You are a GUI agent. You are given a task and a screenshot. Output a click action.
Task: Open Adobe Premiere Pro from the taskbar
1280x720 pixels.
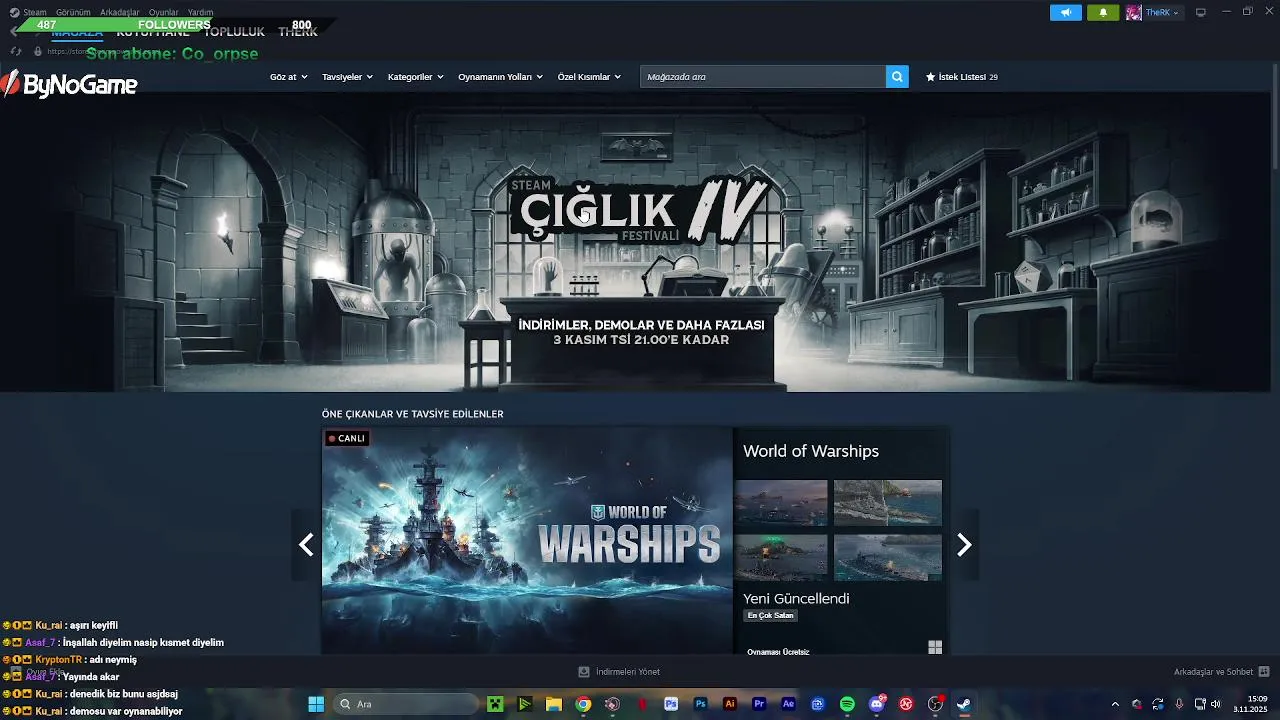click(759, 704)
